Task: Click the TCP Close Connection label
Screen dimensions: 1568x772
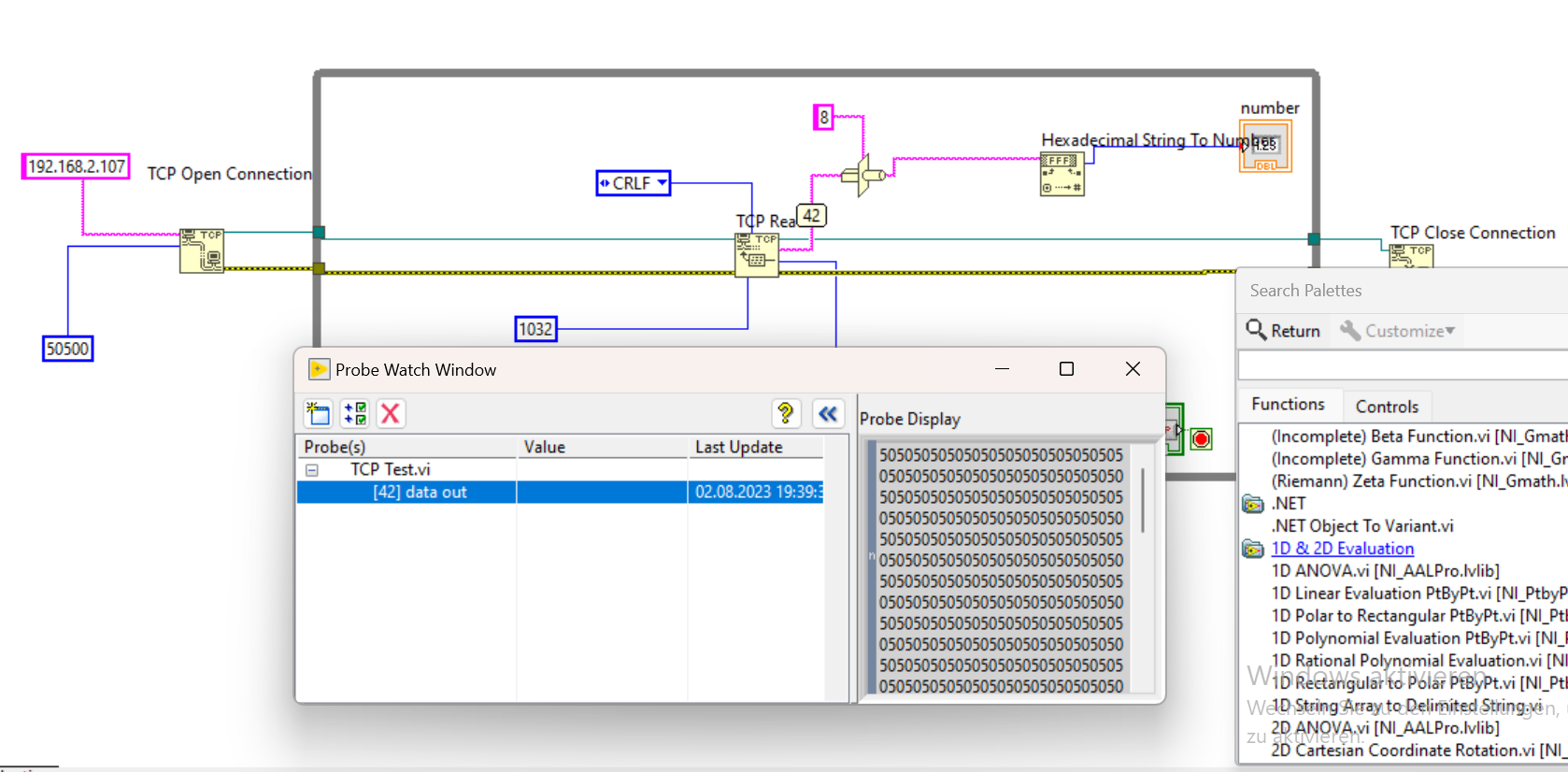Action: (1473, 233)
